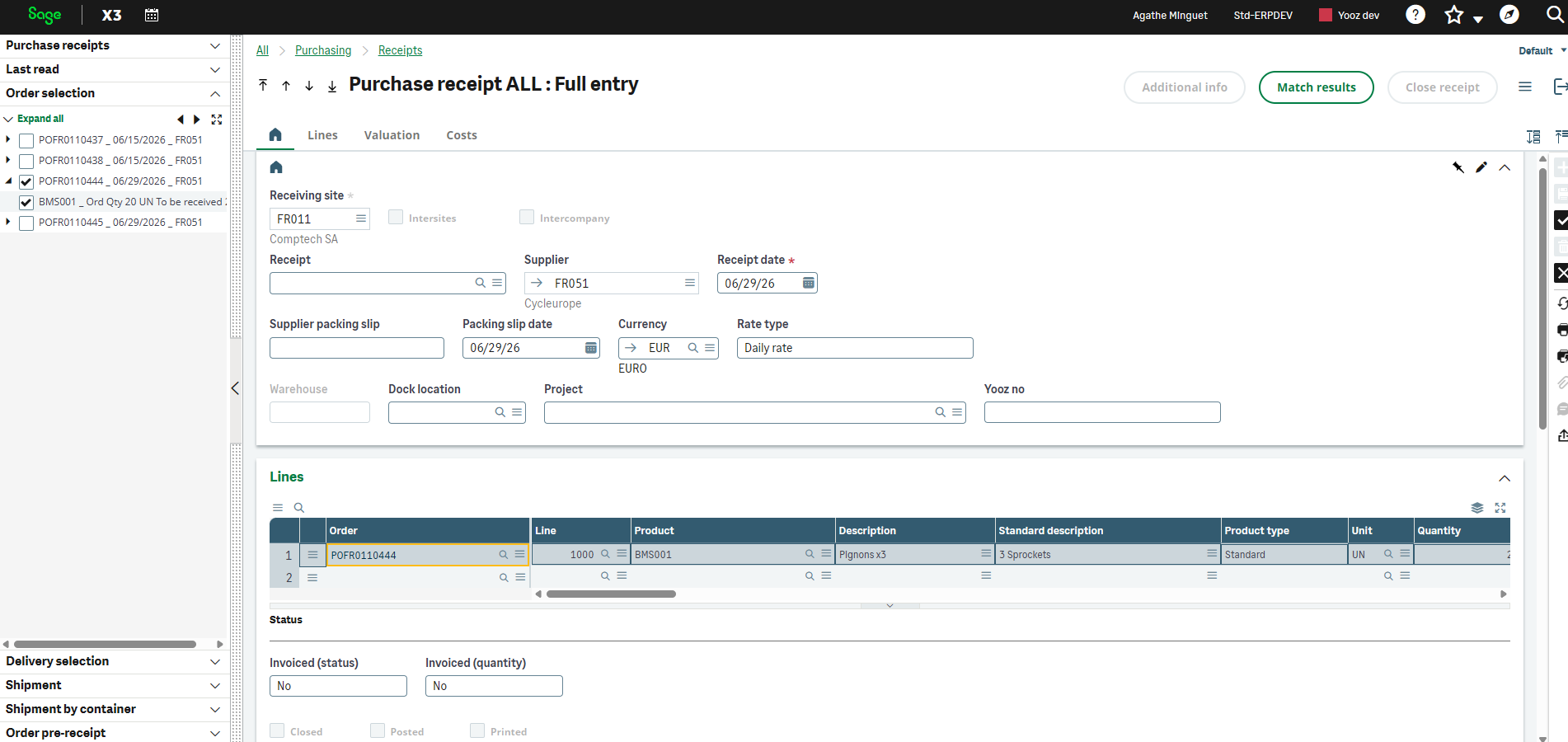Click the pencil edit icon in header section
The height and width of the screenshot is (742, 1568).
tap(1481, 167)
